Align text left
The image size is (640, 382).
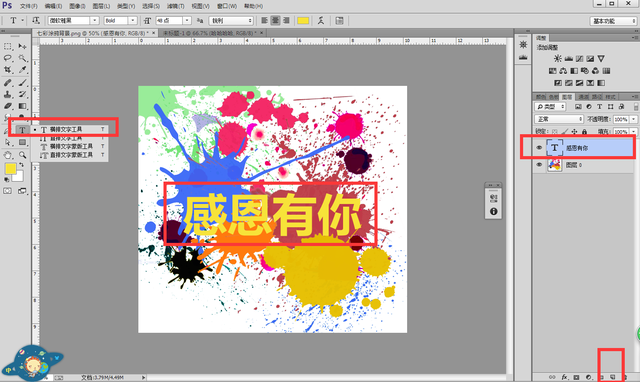tap(264, 20)
